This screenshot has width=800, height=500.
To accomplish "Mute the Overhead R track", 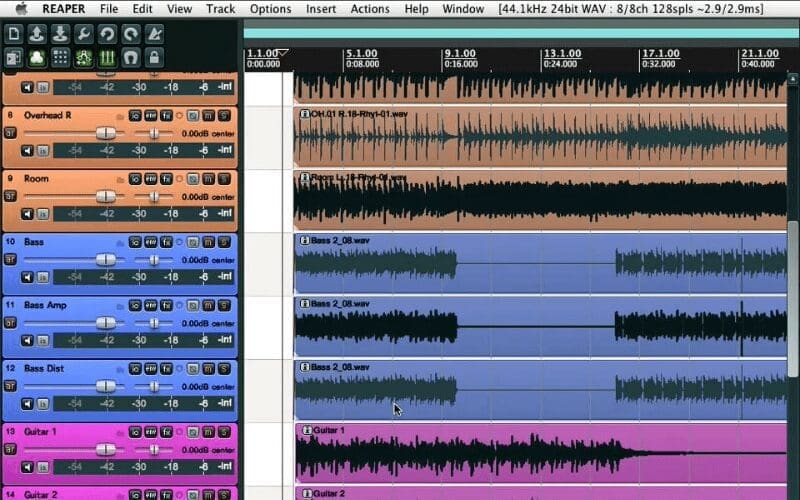I will (209, 116).
